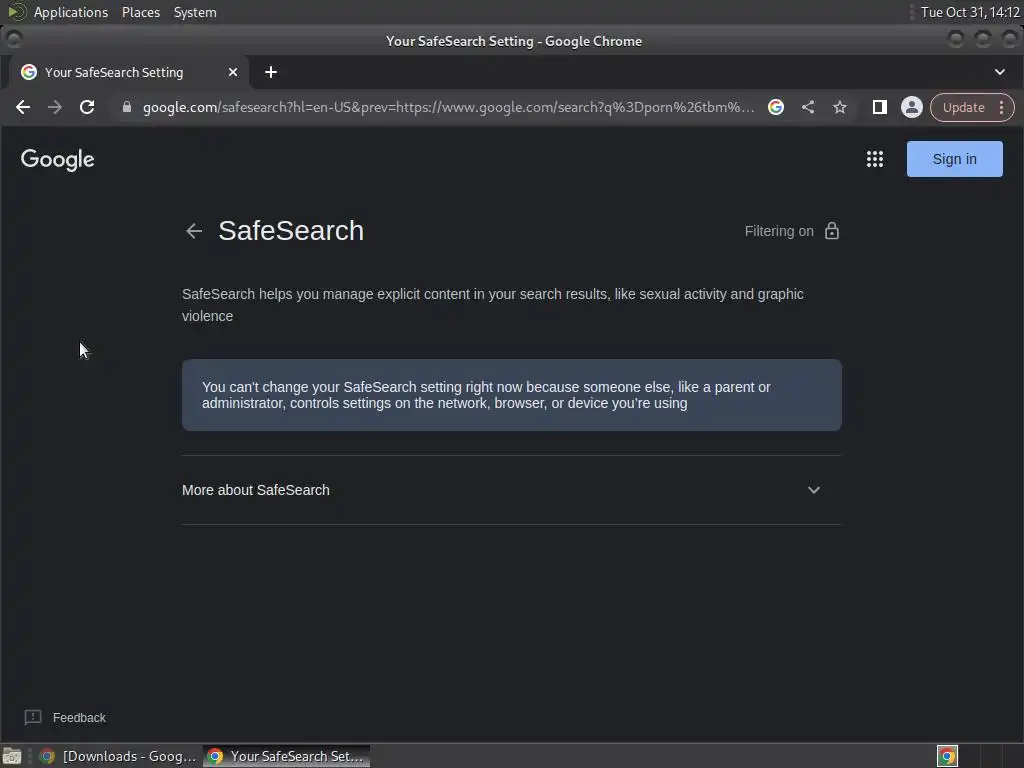
Task: Click the Sign in button
Action: [954, 159]
